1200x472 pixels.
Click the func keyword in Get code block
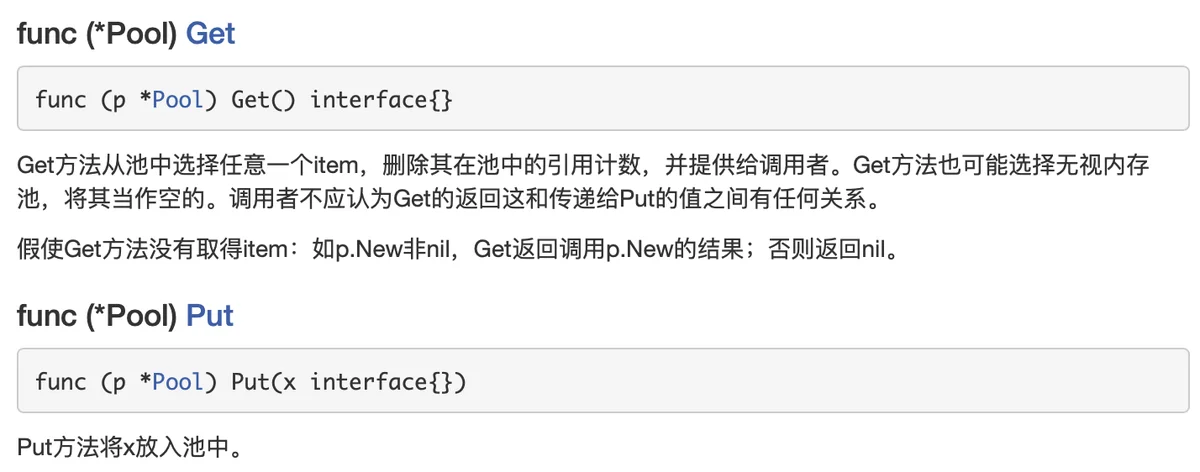pos(61,99)
